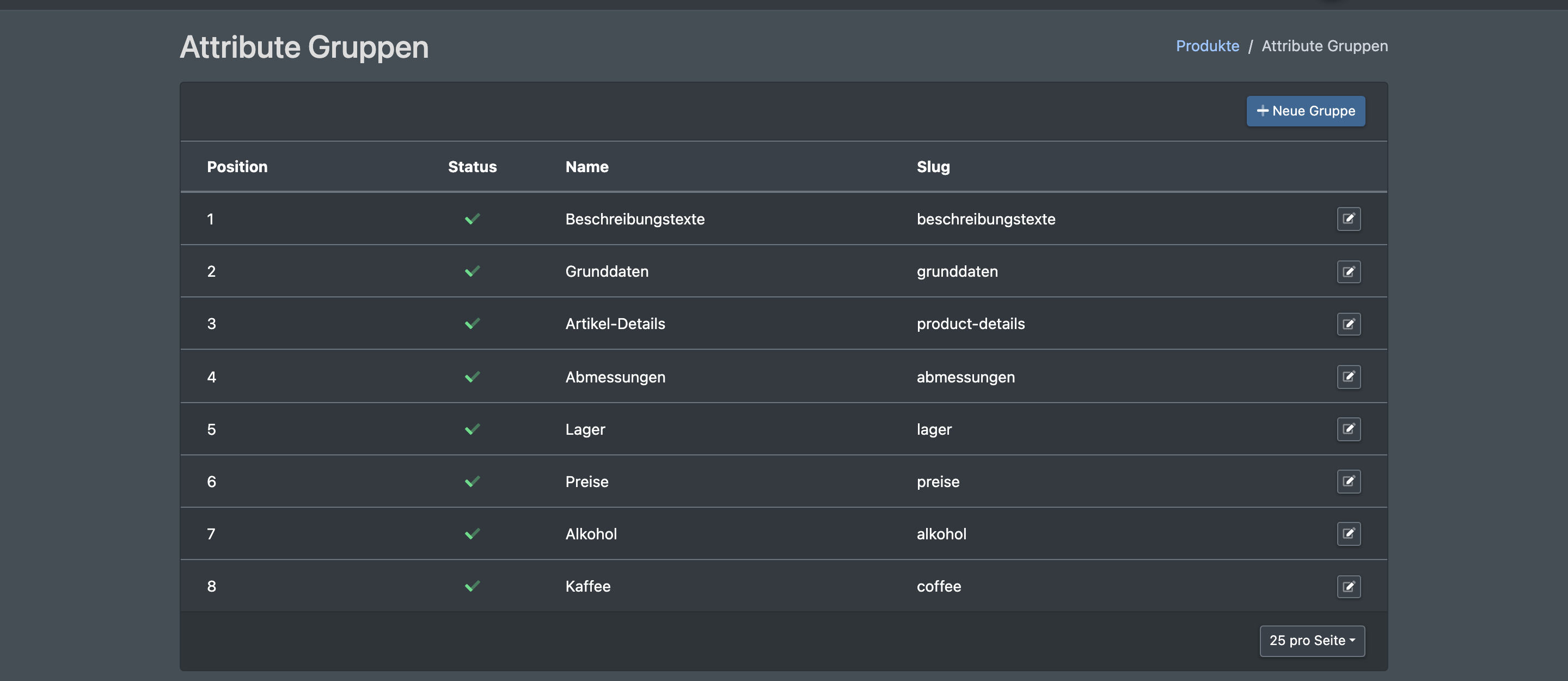Click status checkmark of Beschreibungstexte
This screenshot has width=1568, height=681.
(x=473, y=218)
